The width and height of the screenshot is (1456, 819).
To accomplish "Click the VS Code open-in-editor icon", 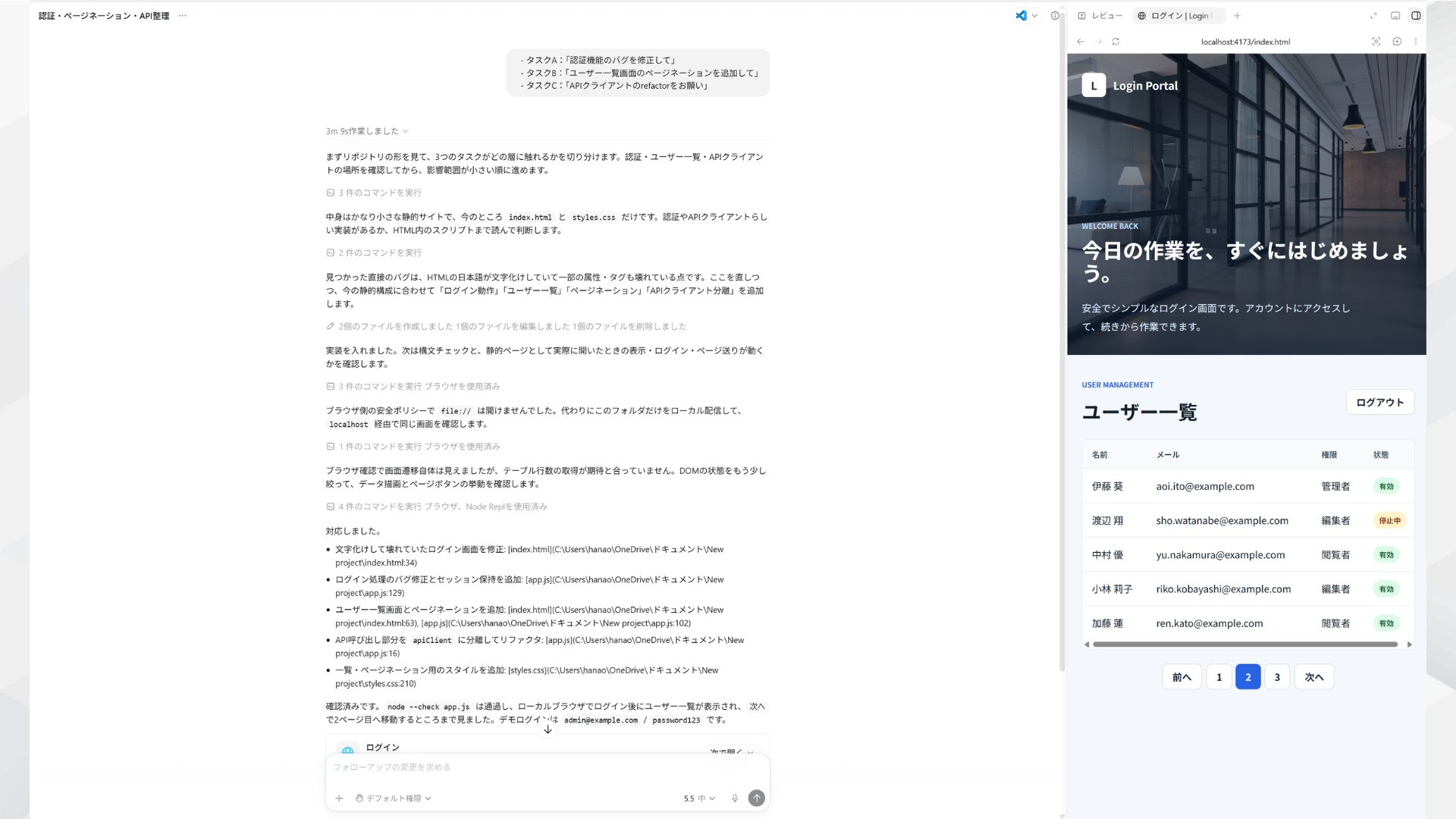I will click(x=1021, y=15).
